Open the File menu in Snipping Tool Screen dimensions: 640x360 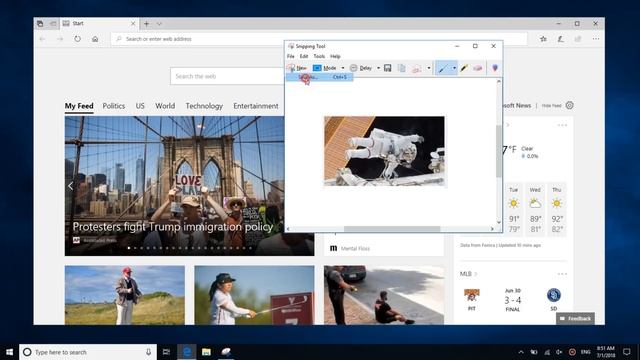click(x=291, y=56)
